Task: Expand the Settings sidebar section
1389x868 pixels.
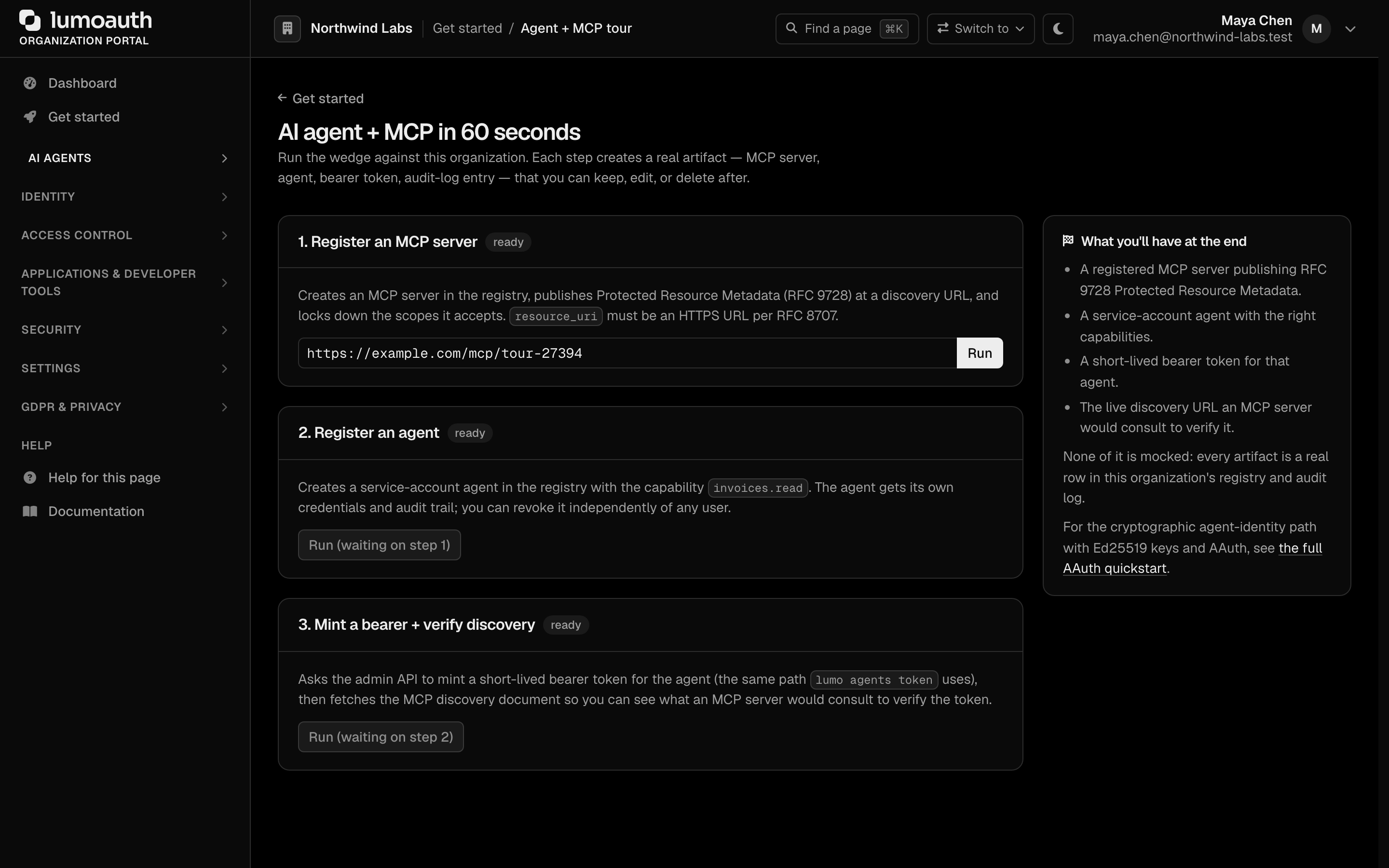Action: (x=124, y=368)
